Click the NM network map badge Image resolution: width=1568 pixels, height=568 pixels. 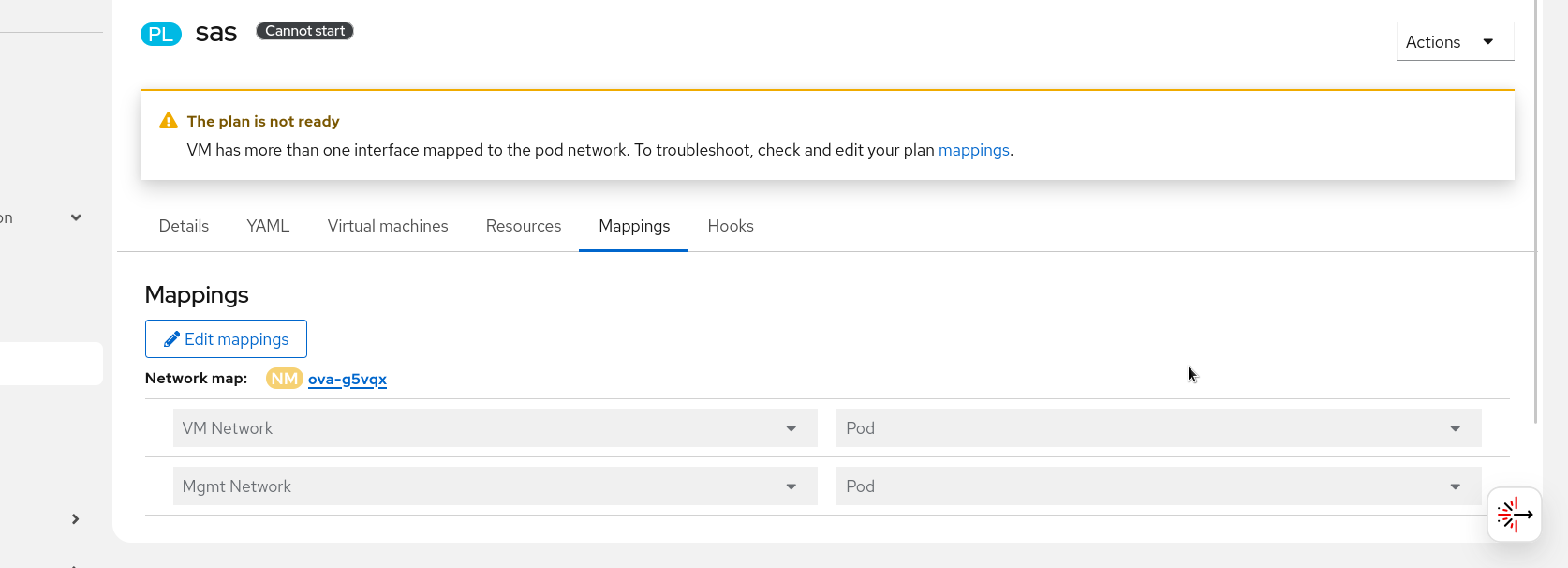284,379
